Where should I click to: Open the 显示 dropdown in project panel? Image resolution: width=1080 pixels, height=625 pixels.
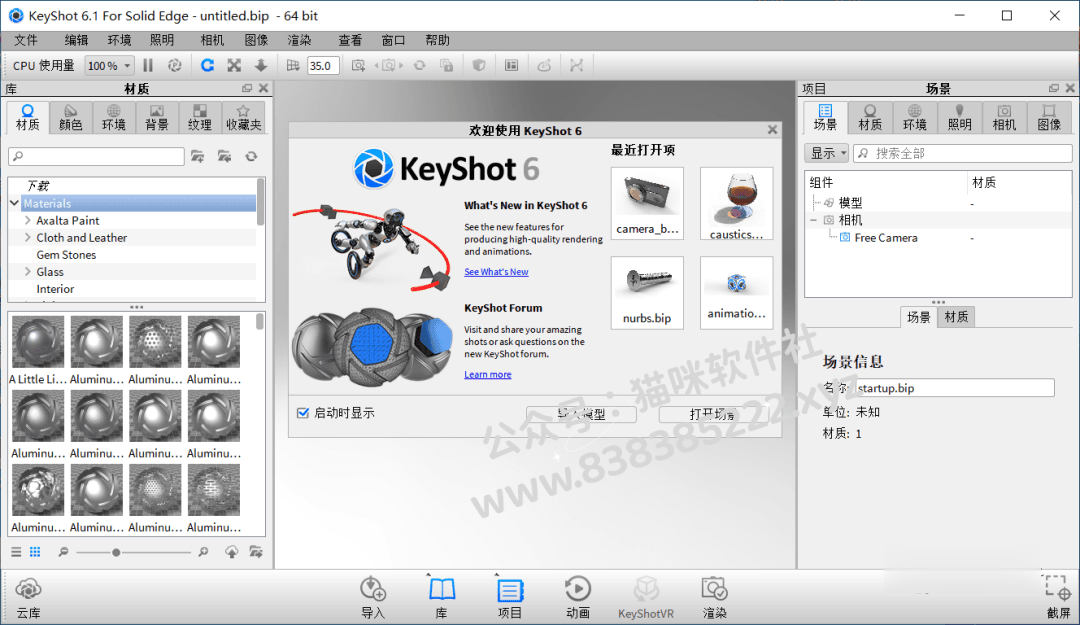pos(826,153)
